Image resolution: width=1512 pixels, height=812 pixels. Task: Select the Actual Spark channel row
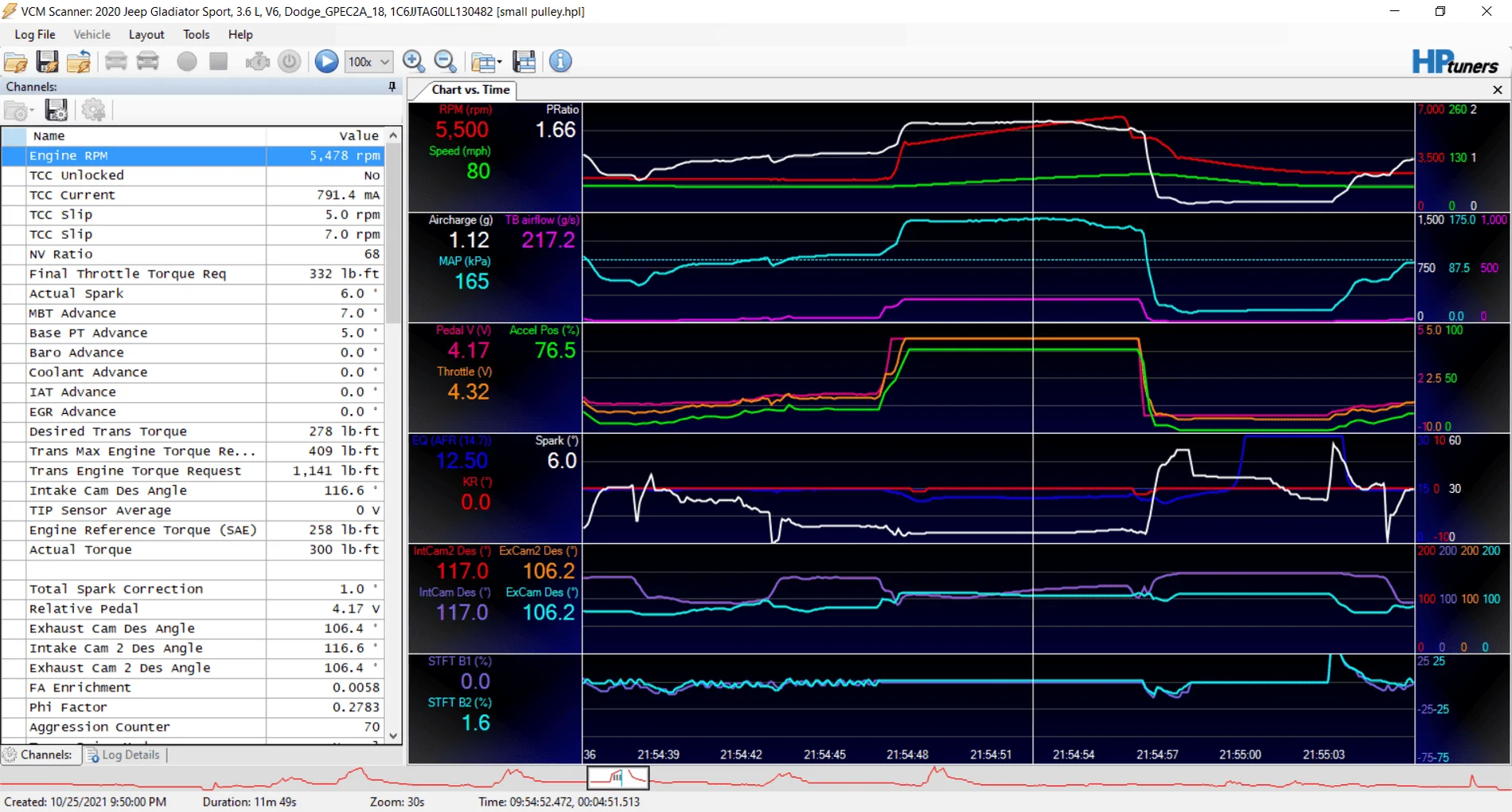pyautogui.click(x=193, y=294)
